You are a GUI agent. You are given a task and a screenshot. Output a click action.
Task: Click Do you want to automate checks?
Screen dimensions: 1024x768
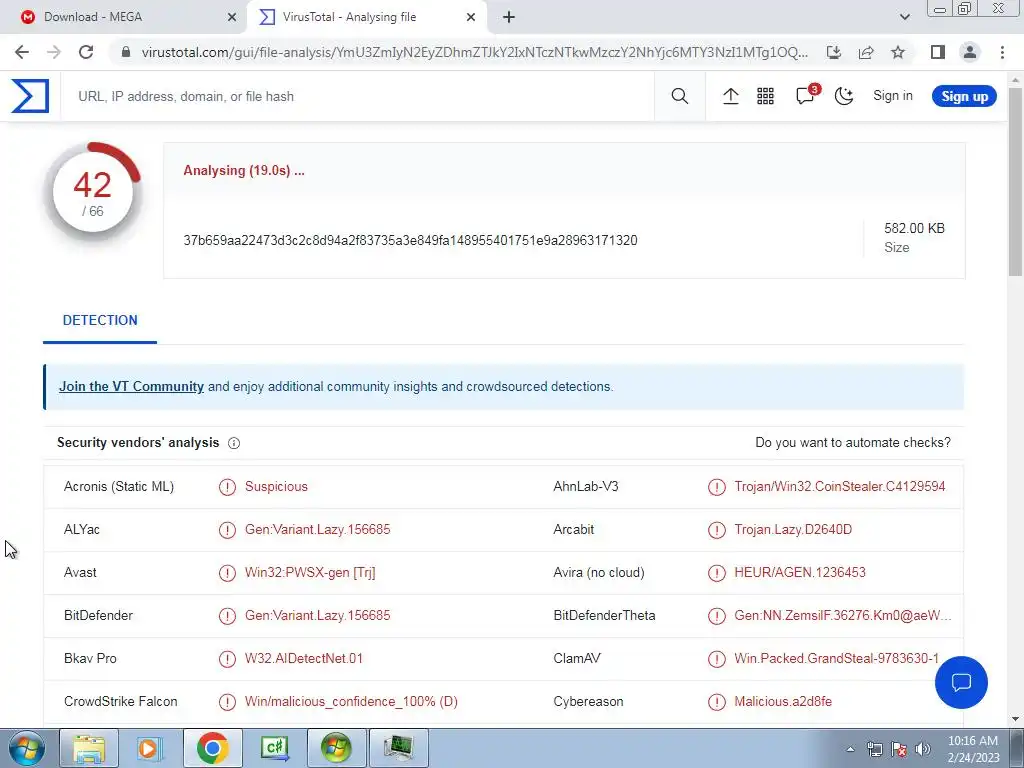tap(852, 442)
